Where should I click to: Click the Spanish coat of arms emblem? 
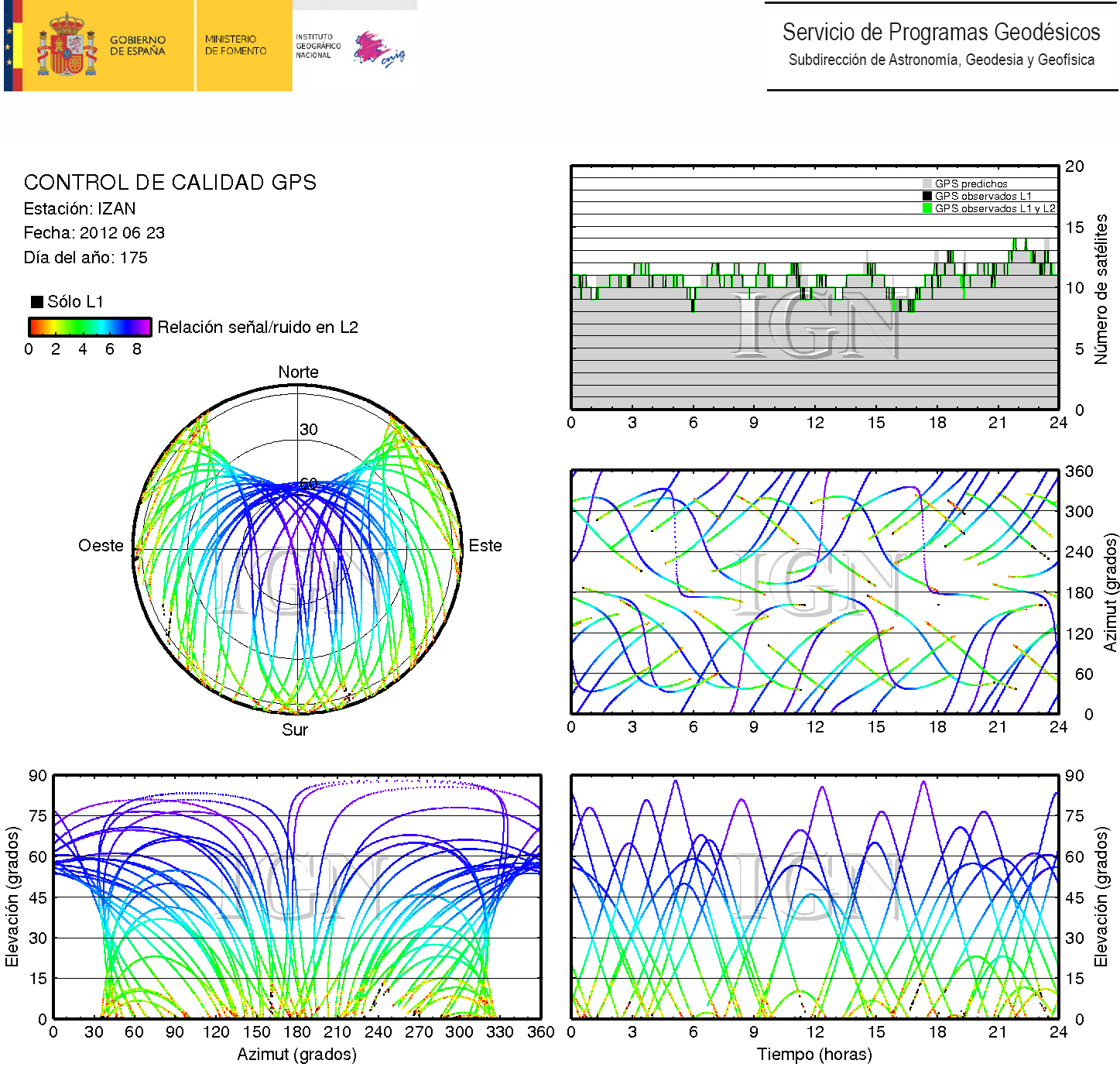[x=67, y=46]
